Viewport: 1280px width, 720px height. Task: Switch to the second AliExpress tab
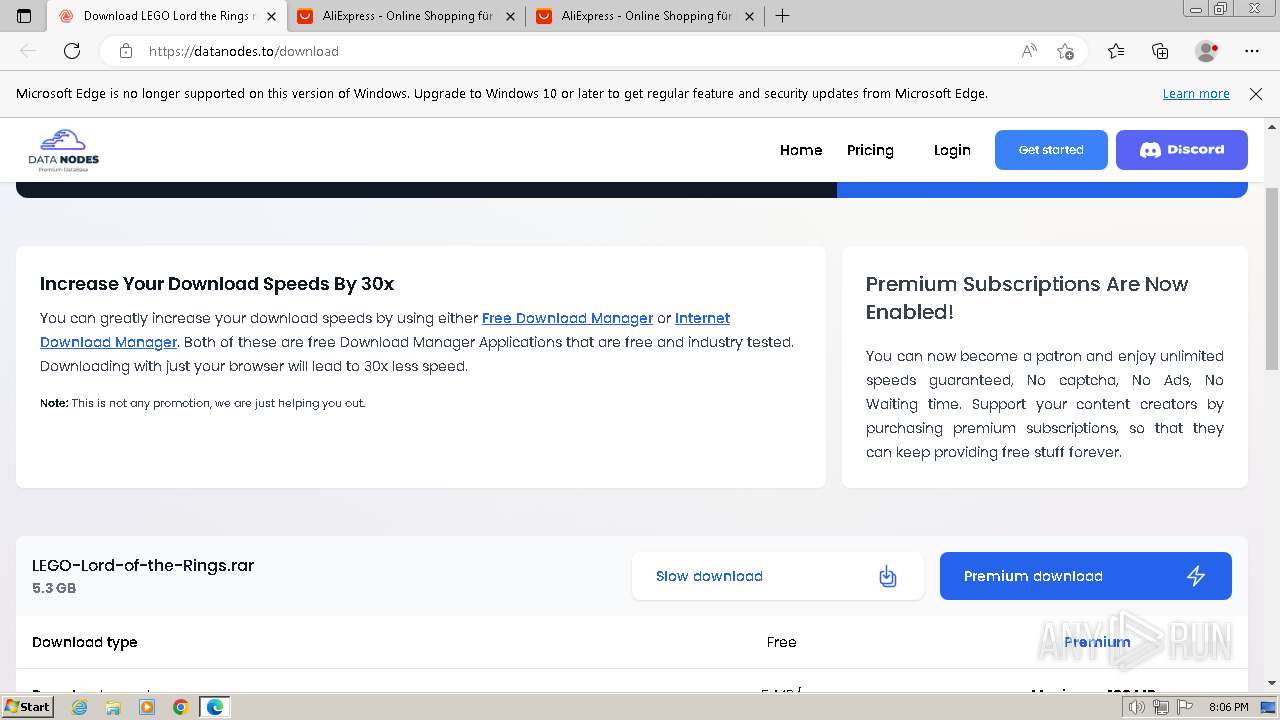[x=645, y=16]
